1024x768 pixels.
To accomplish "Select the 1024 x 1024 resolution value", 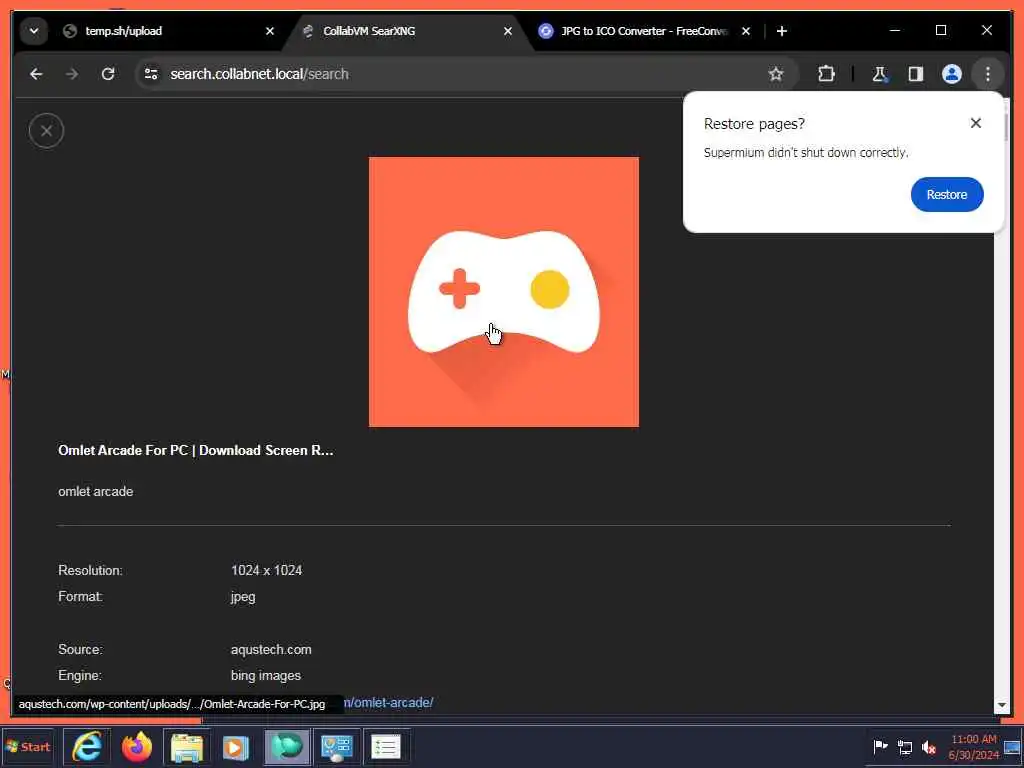I will [x=266, y=570].
